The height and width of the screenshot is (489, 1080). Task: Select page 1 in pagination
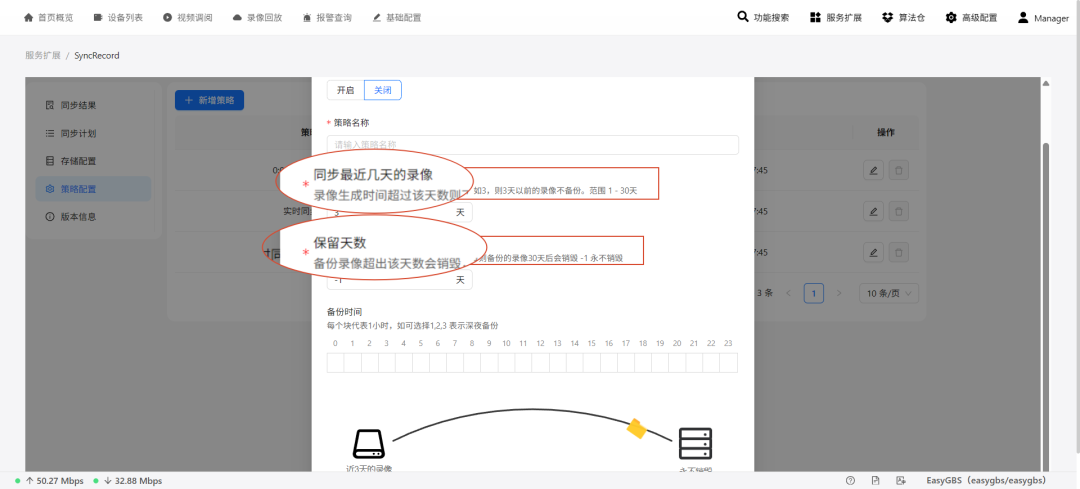point(814,293)
